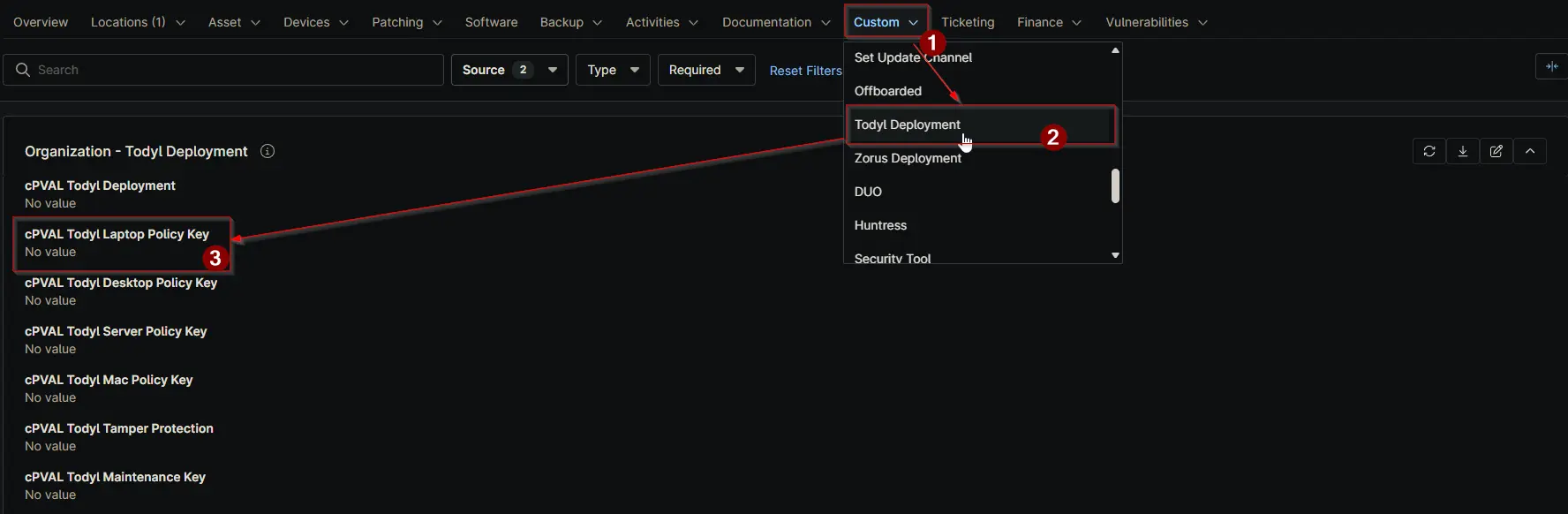
Task: Click cPVAL Todyl Server Policy Key field
Action: (116, 340)
